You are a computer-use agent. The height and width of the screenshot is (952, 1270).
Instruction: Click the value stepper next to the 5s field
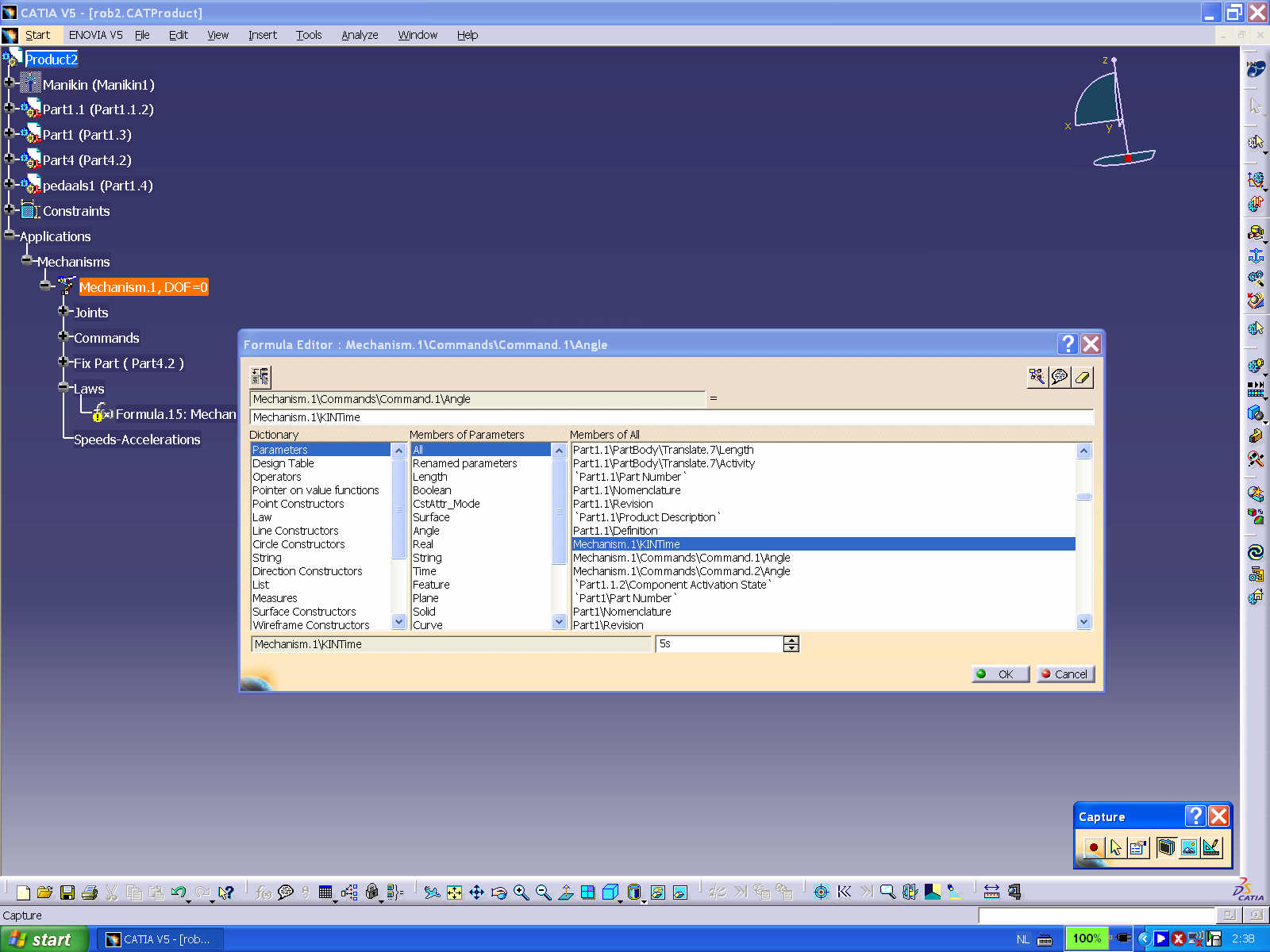click(791, 644)
